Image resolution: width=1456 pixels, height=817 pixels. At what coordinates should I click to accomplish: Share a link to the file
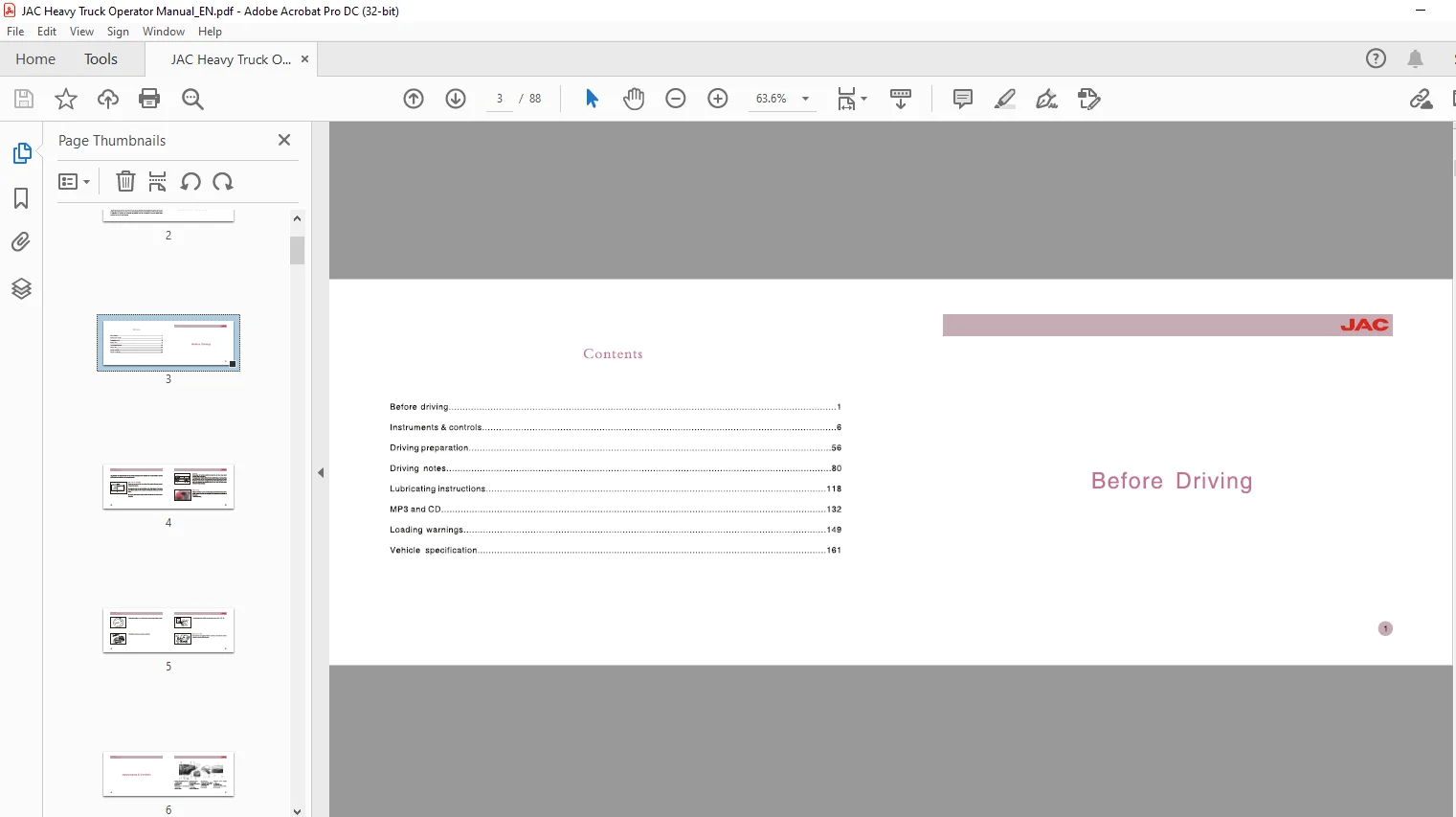1422,99
